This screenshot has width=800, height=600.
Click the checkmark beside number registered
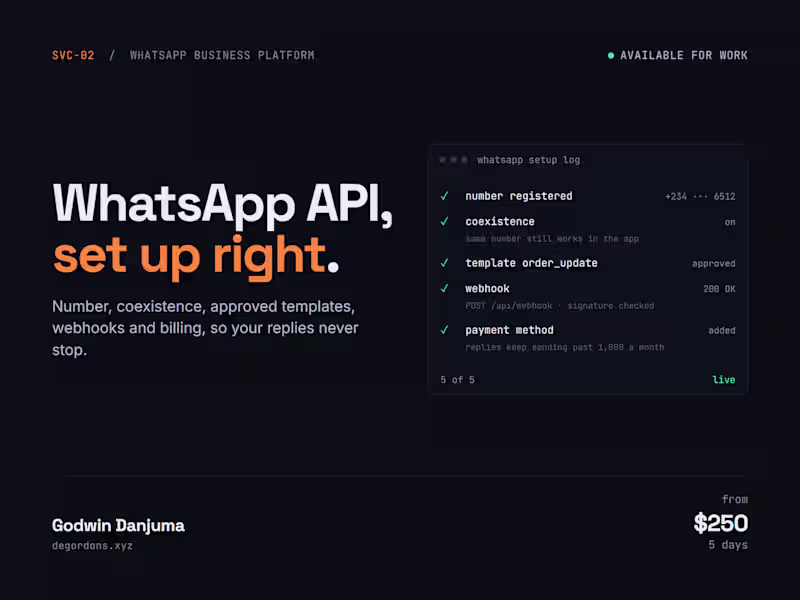(x=444, y=196)
